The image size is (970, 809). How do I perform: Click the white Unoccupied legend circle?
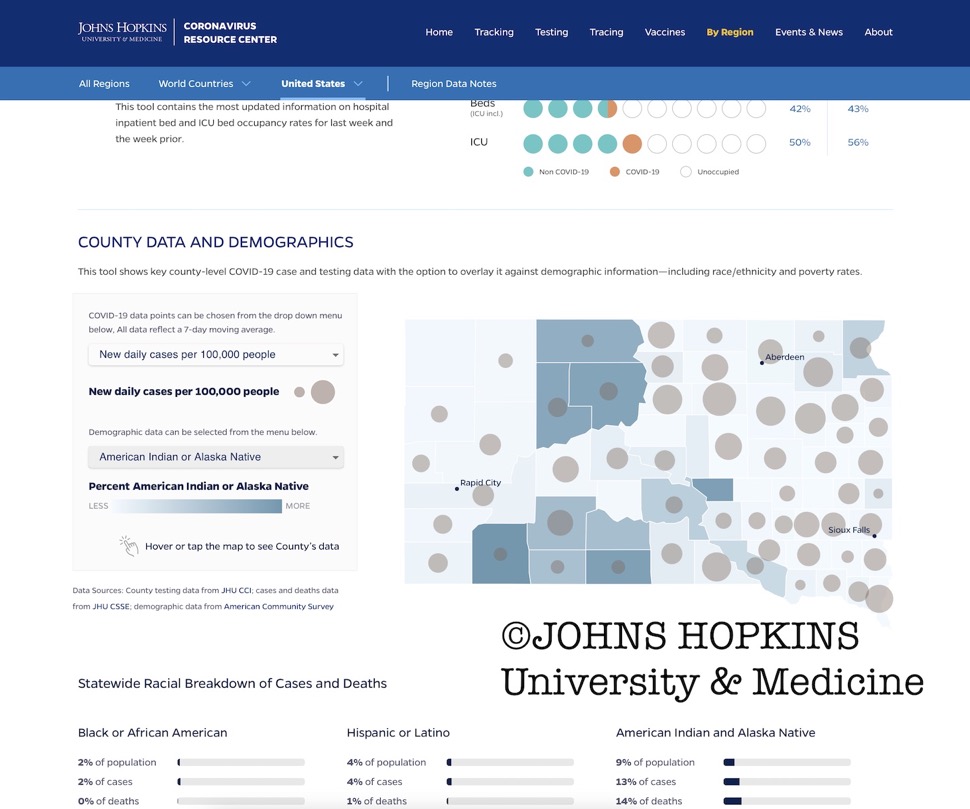click(685, 172)
